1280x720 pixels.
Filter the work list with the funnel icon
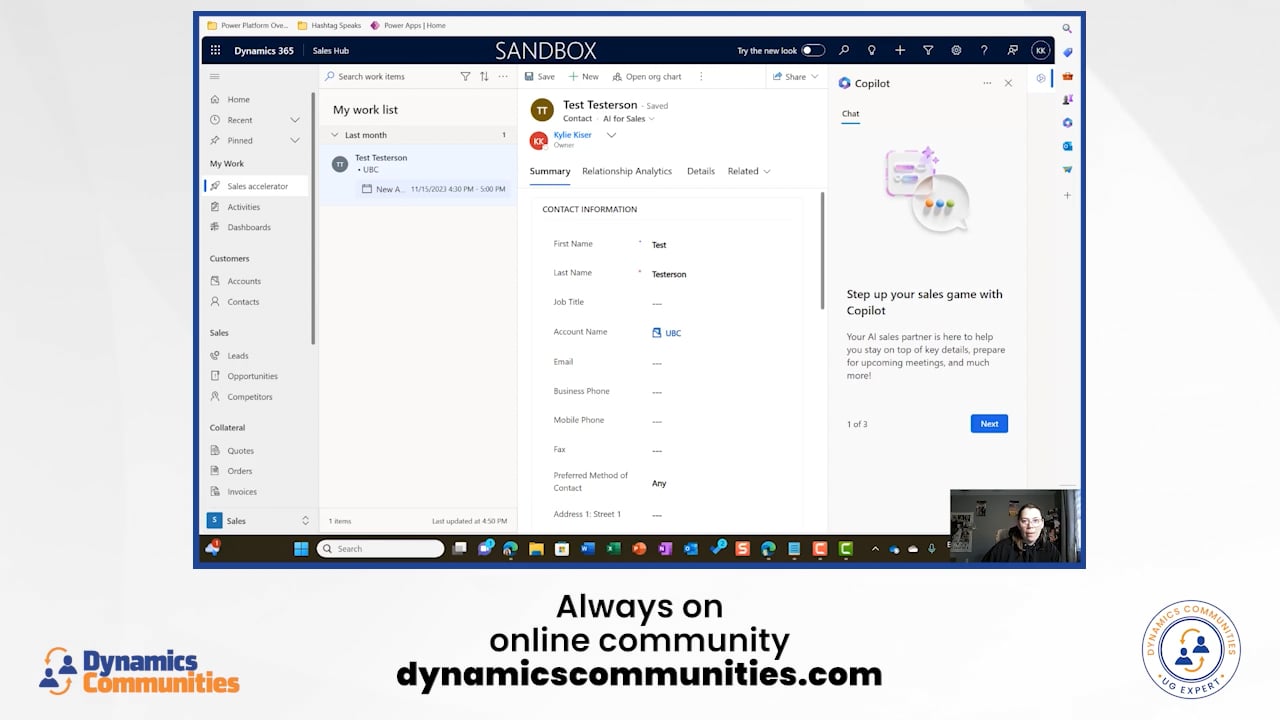[465, 76]
